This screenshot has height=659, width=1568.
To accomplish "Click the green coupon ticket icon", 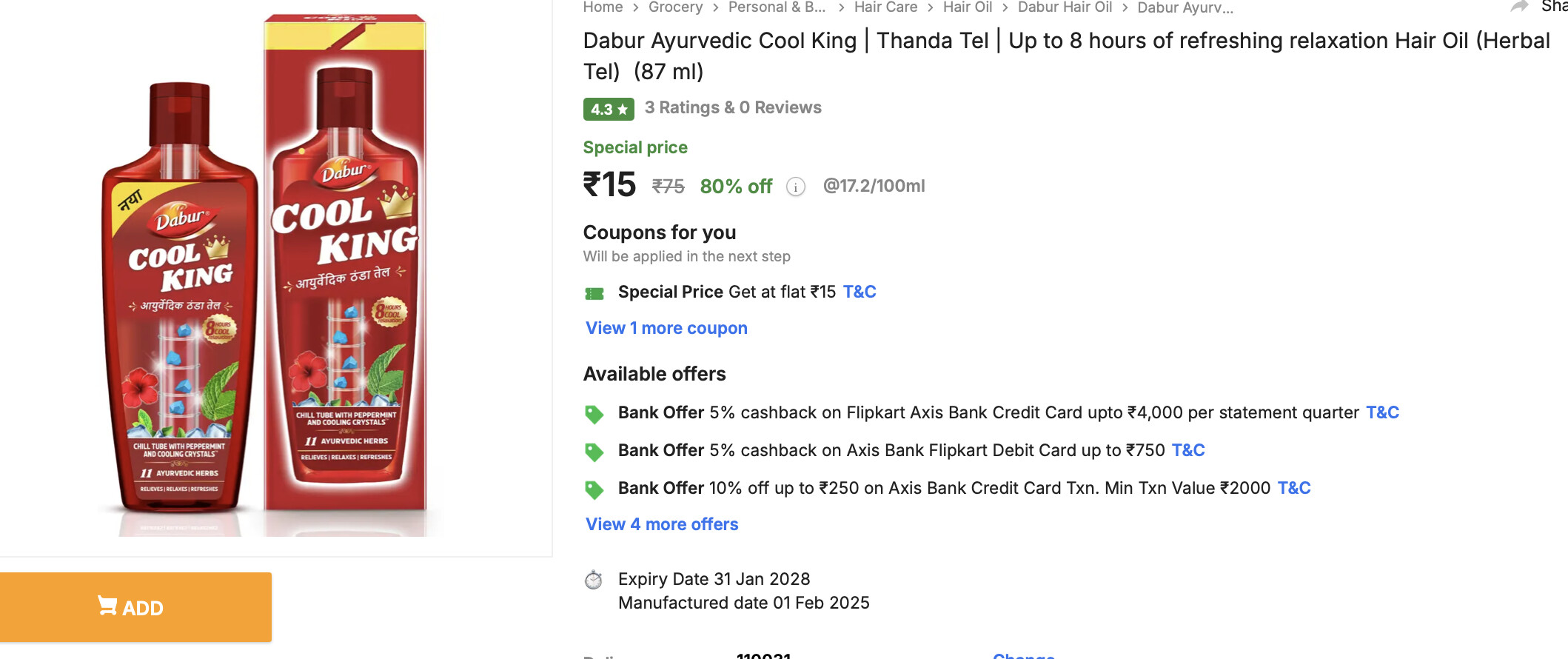I will (594, 293).
